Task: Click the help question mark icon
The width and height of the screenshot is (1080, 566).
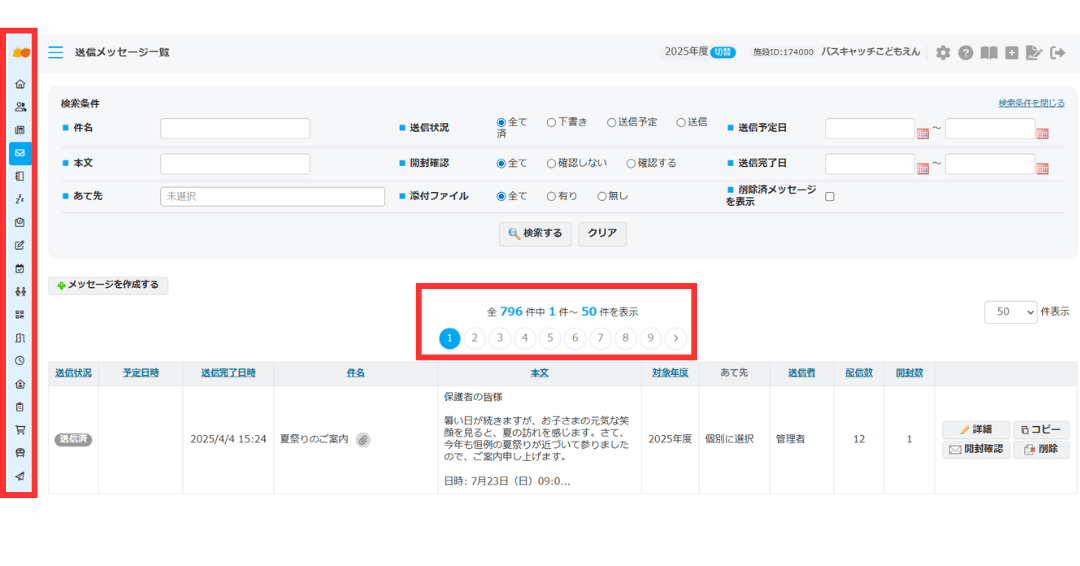Action: point(966,53)
